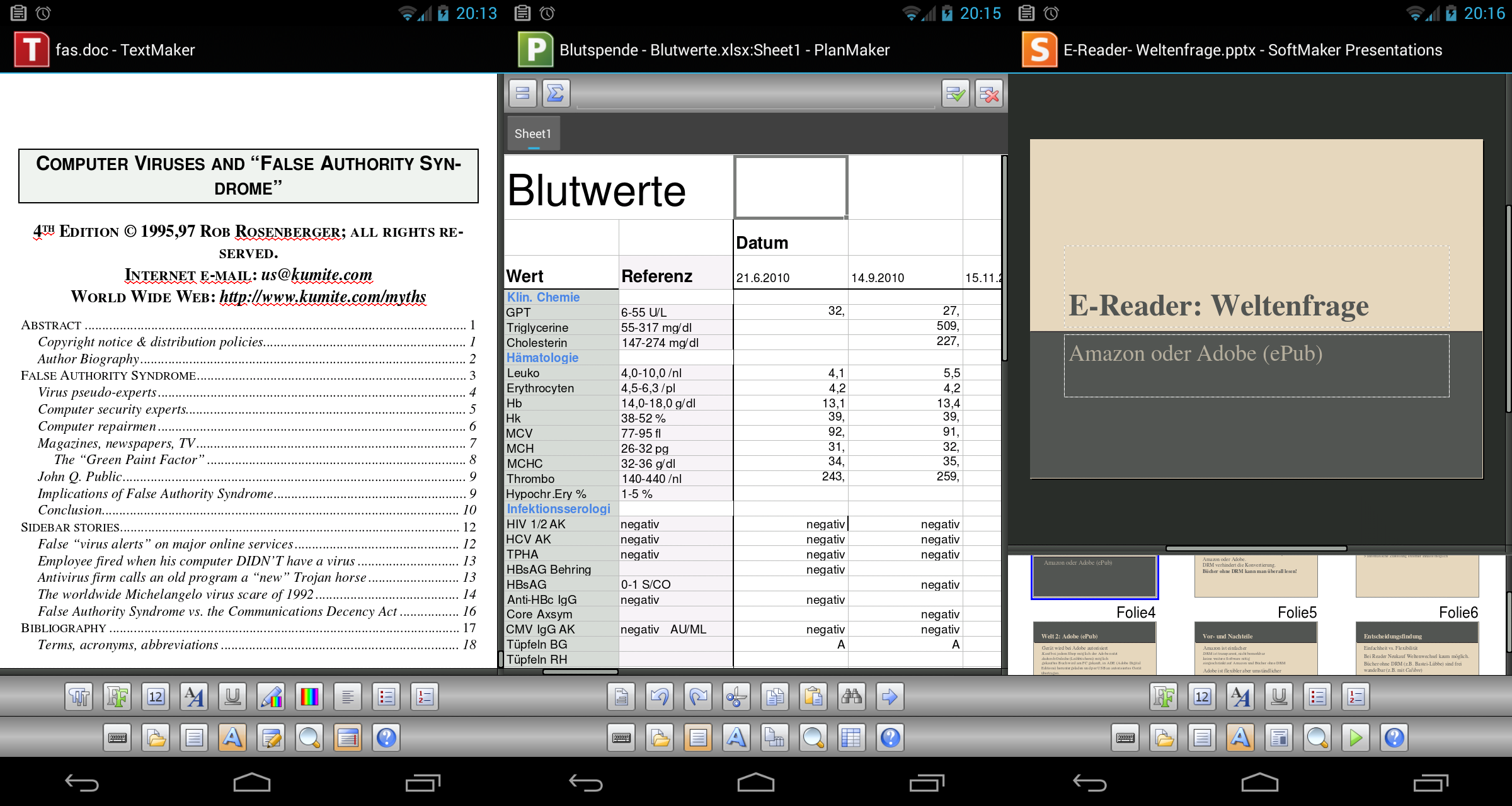
Task: Open help in PlanMaker
Action: (890, 737)
